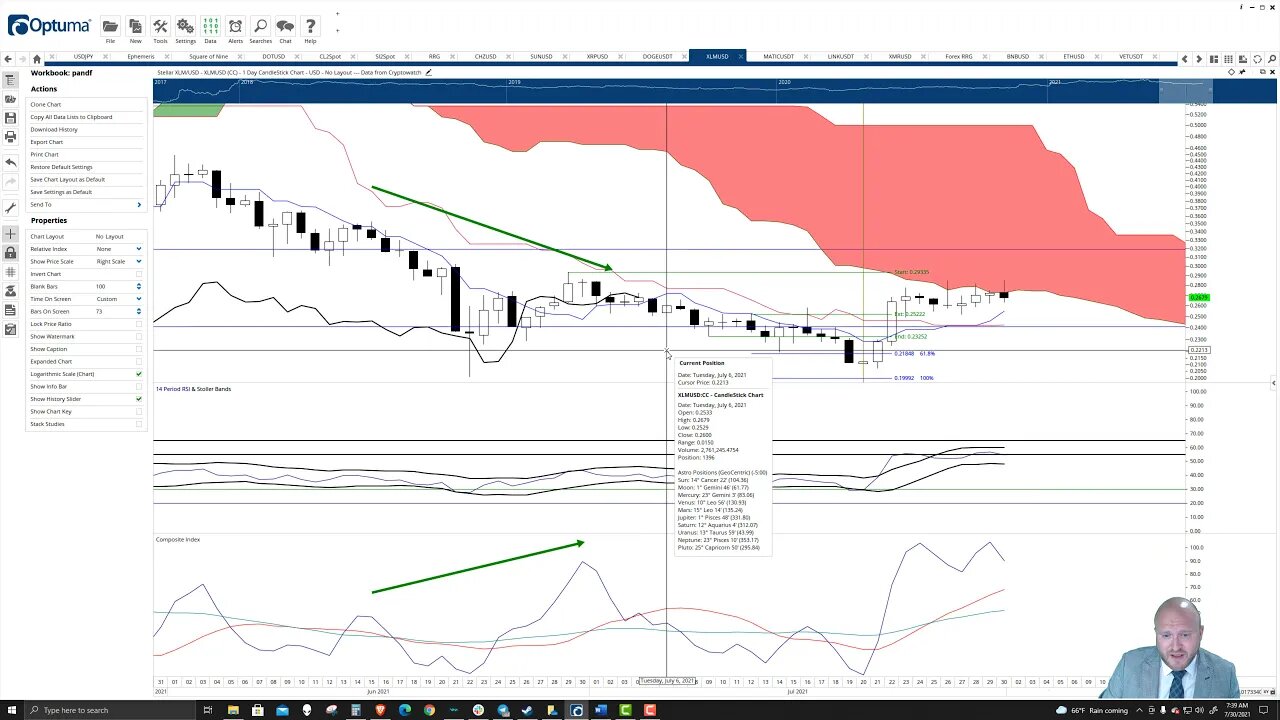Image resolution: width=1280 pixels, height=720 pixels.
Task: Click the tile layout icon at top right
Action: [x=1215, y=59]
